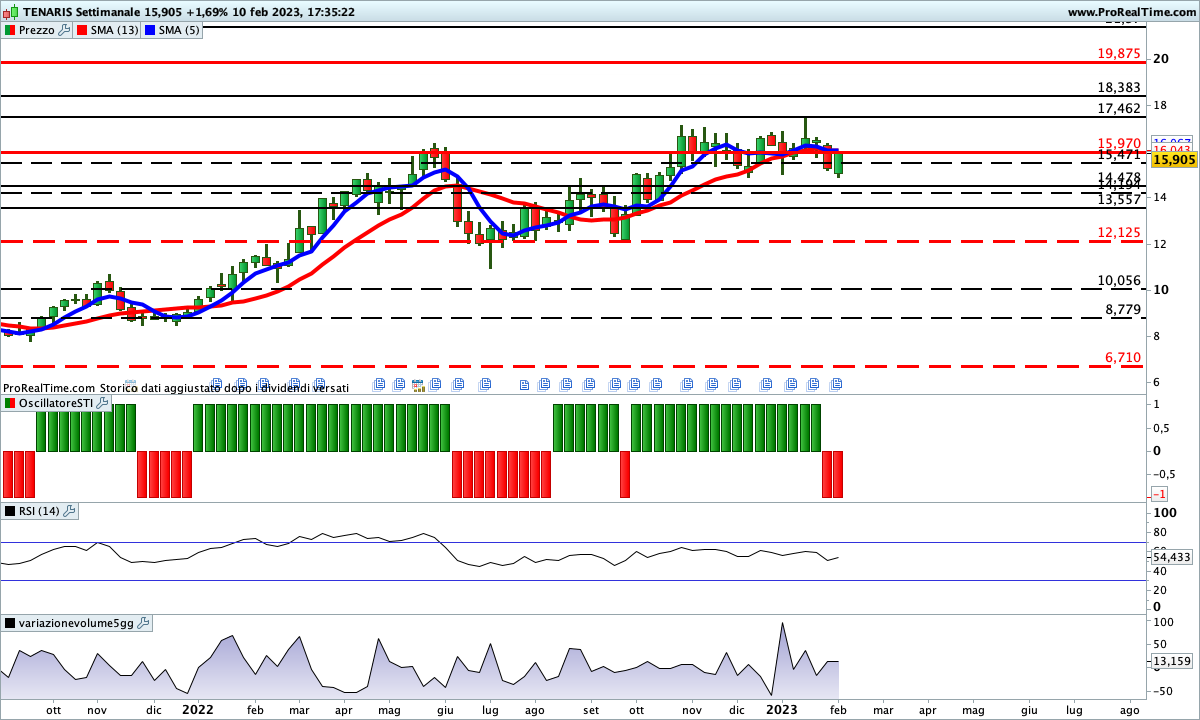Select the OscillatoreSTI panel label
The height and width of the screenshot is (720, 1200).
pyautogui.click(x=56, y=402)
